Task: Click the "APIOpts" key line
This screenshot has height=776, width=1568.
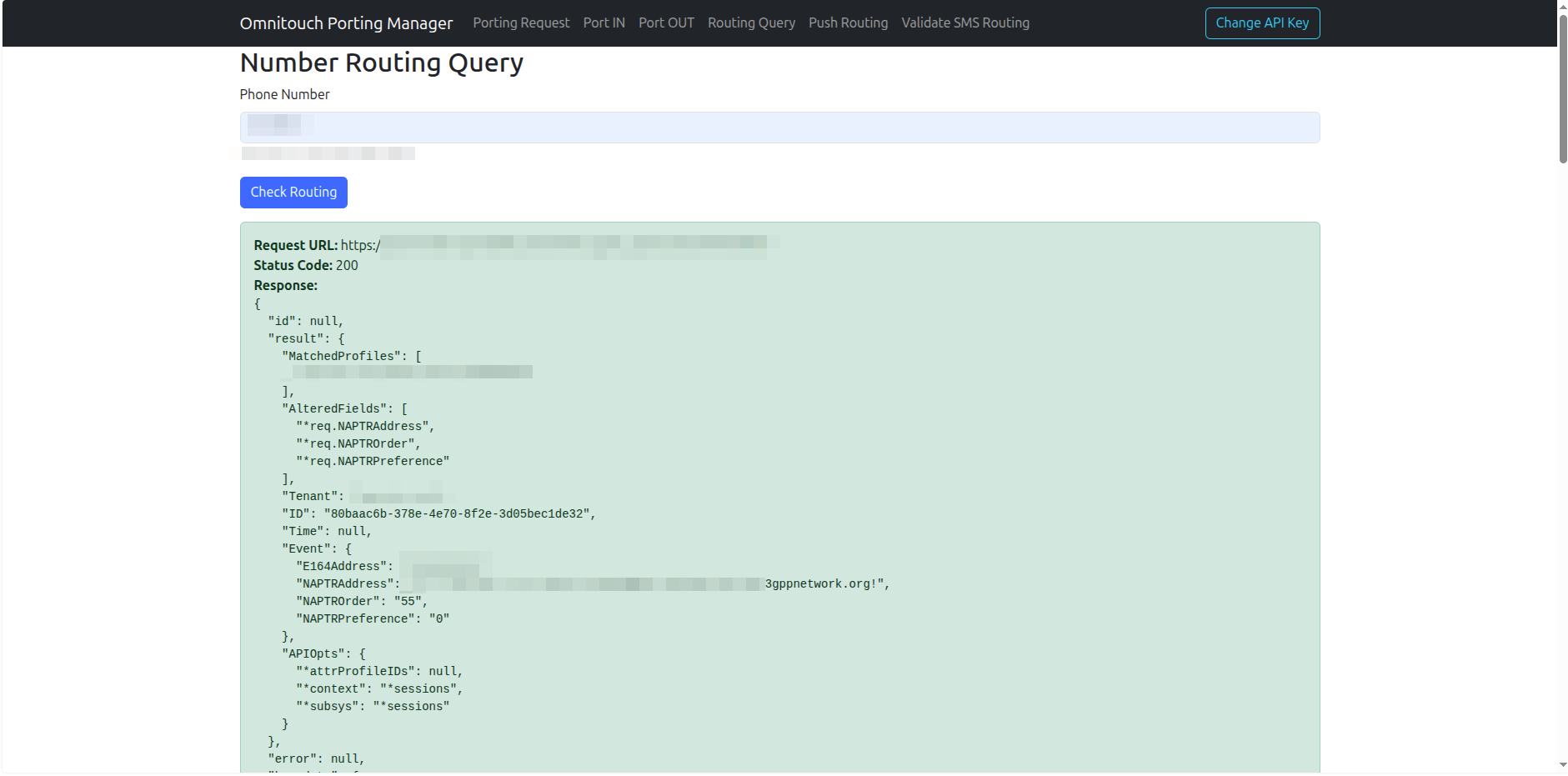Action: (323, 653)
